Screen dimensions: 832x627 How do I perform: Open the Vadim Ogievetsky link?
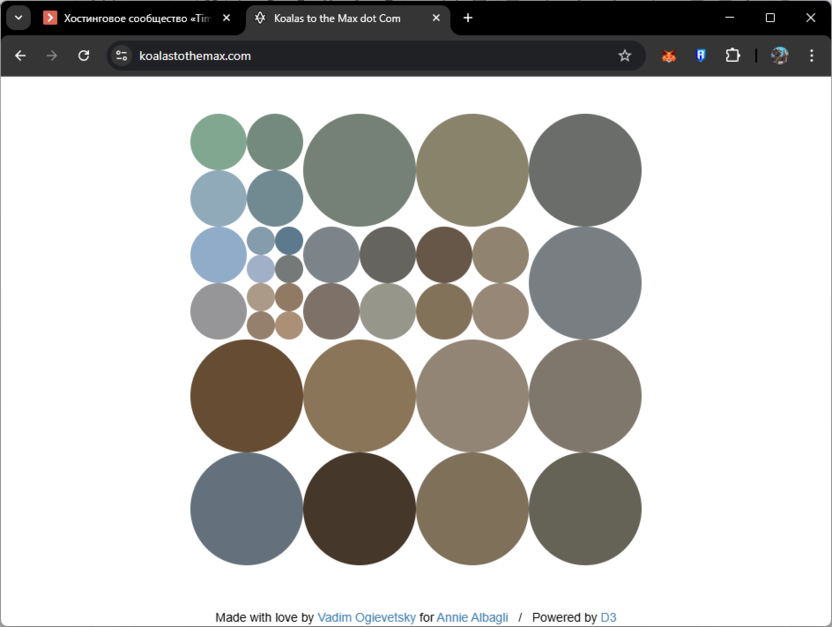coord(366,617)
